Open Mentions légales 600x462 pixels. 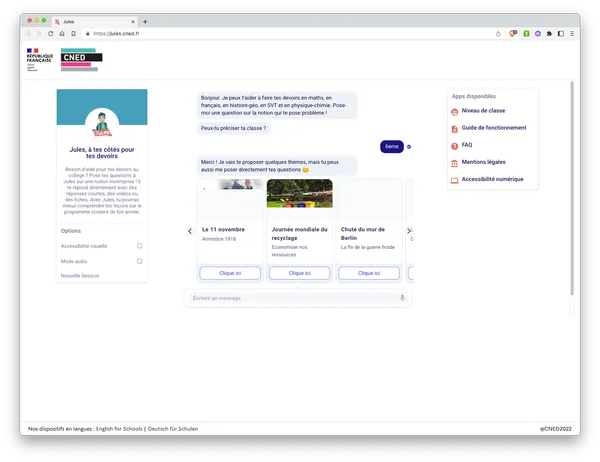pos(484,162)
